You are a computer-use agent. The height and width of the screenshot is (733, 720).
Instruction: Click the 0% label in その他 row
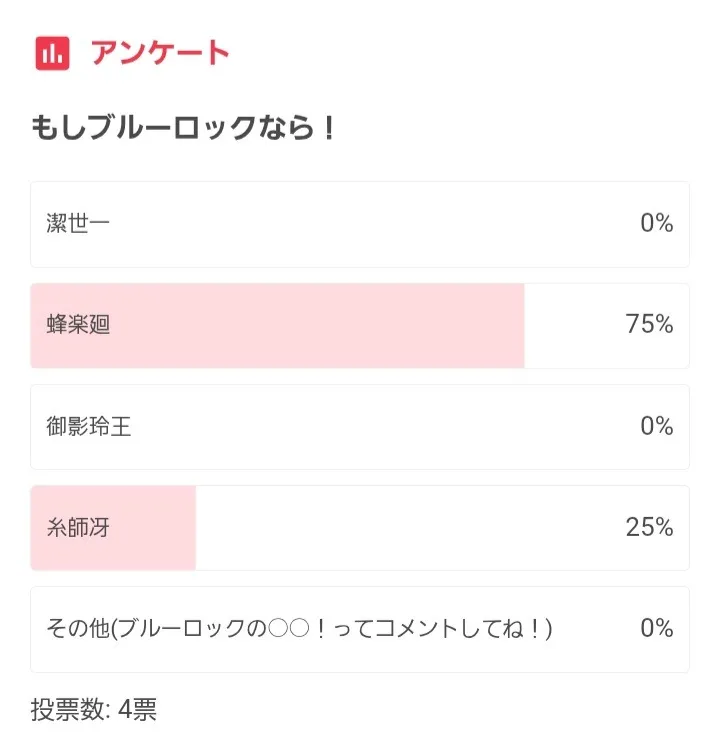(656, 629)
